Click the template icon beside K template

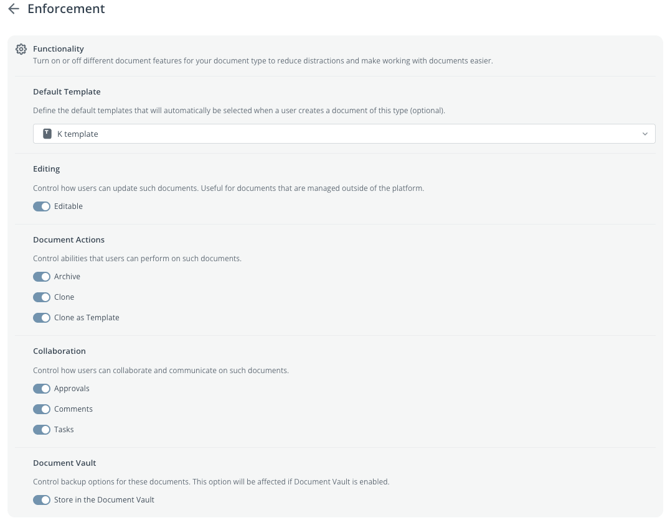(47, 134)
